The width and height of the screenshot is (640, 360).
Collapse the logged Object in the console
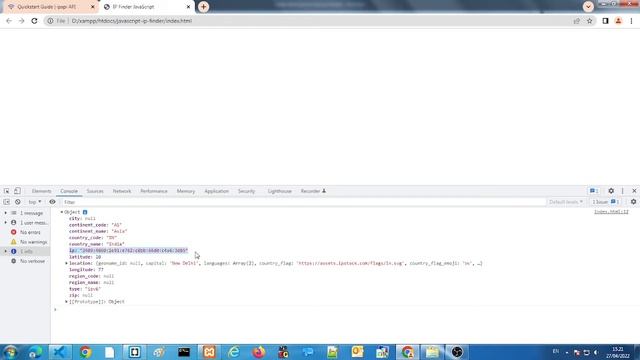[62, 212]
